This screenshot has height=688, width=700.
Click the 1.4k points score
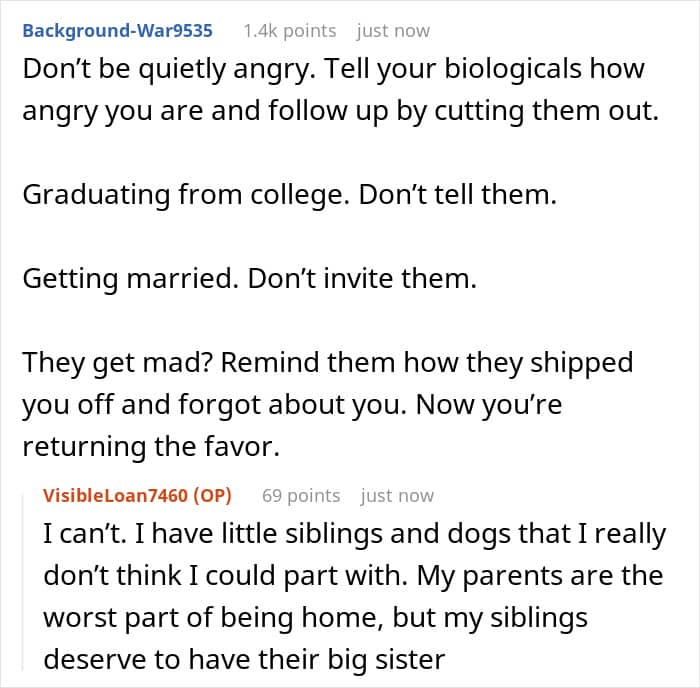[289, 31]
